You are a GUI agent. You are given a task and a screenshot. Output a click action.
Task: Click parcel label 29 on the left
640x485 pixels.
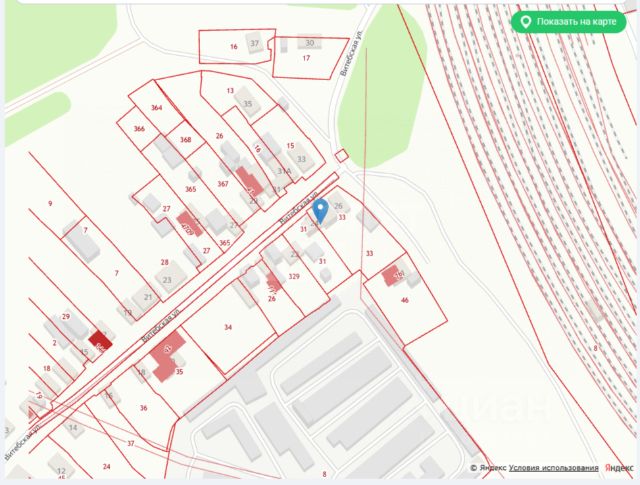coord(66,316)
